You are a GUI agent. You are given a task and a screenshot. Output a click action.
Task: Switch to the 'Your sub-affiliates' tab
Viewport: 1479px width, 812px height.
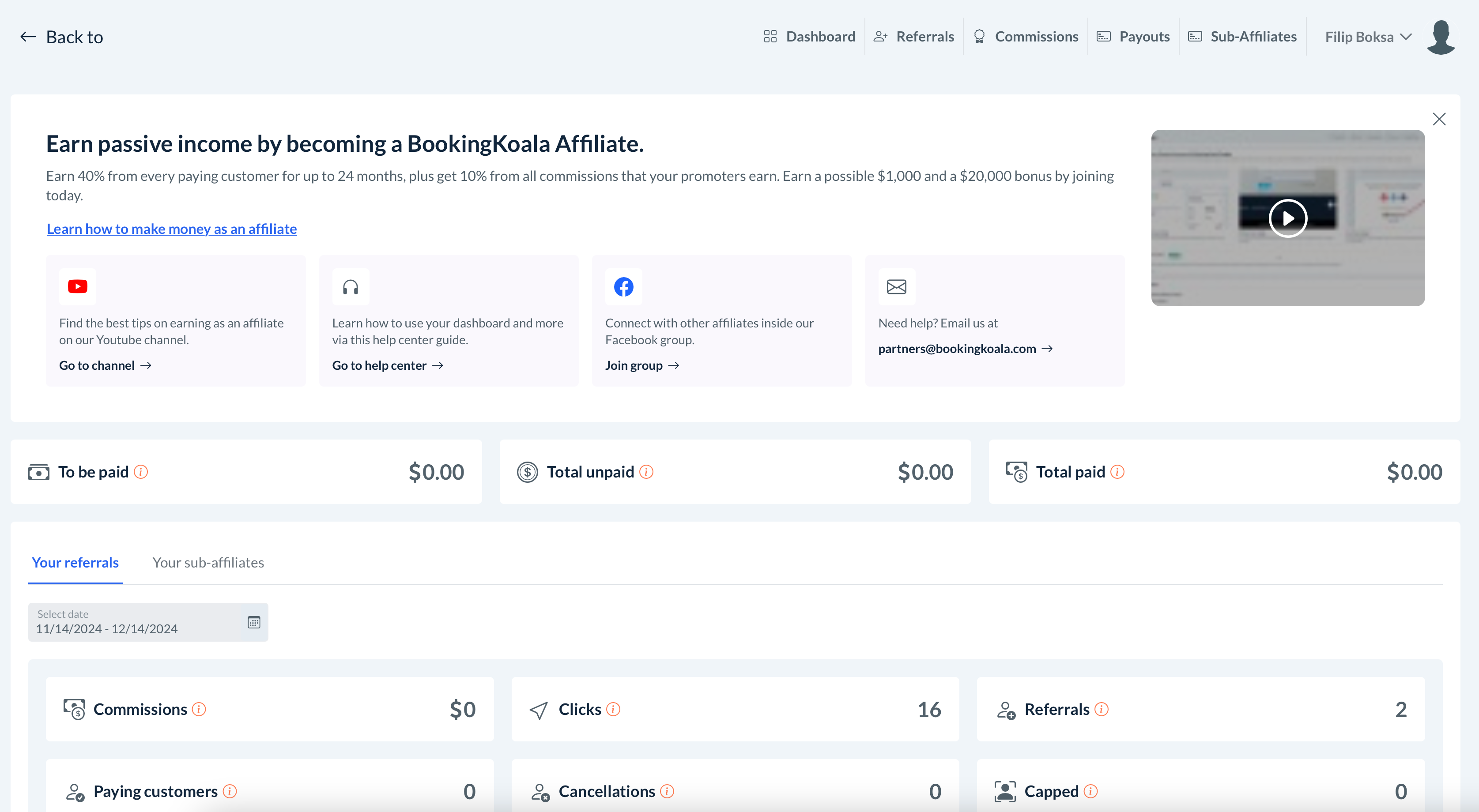pos(208,562)
